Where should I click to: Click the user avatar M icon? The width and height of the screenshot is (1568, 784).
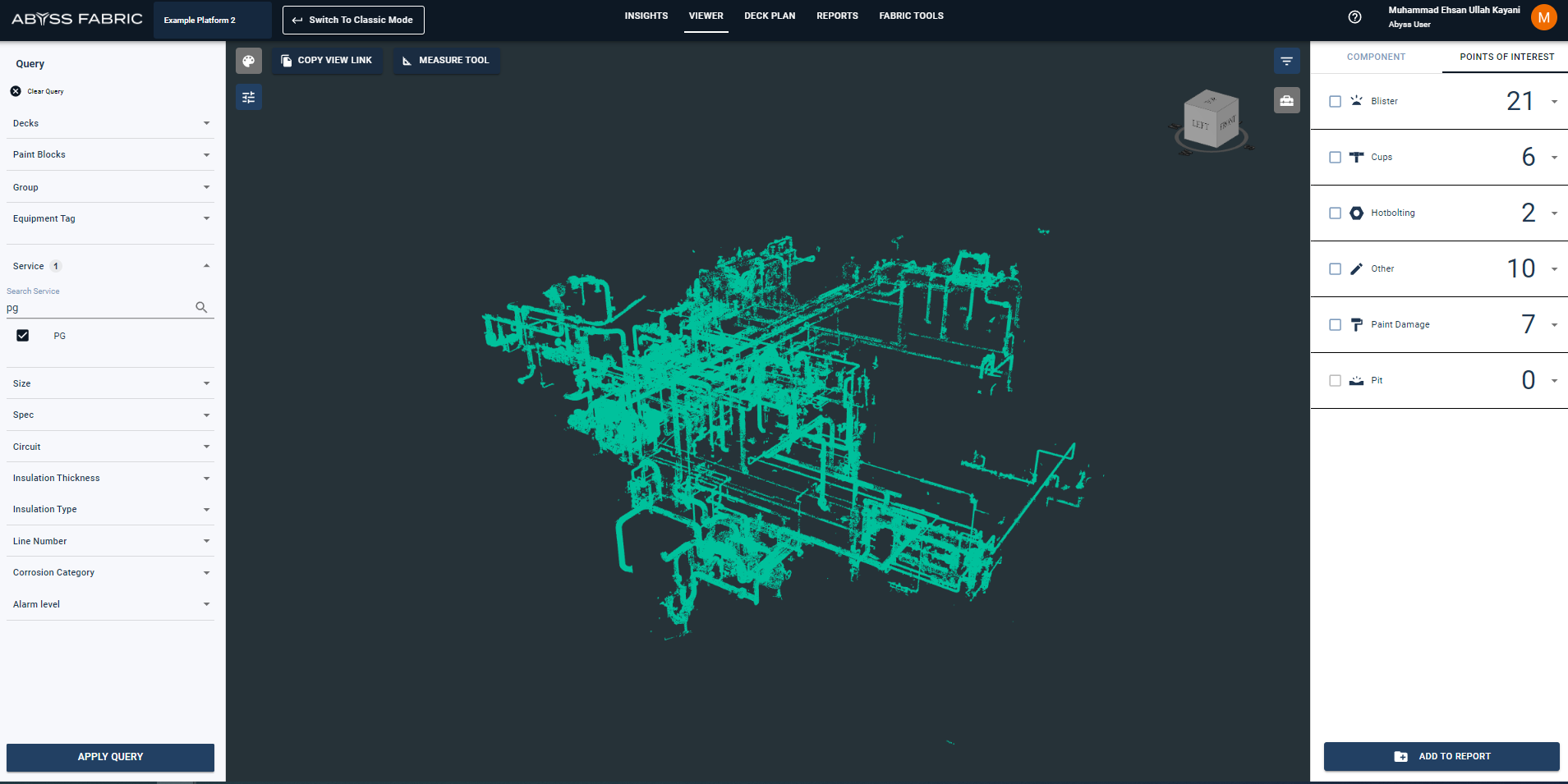(x=1543, y=17)
